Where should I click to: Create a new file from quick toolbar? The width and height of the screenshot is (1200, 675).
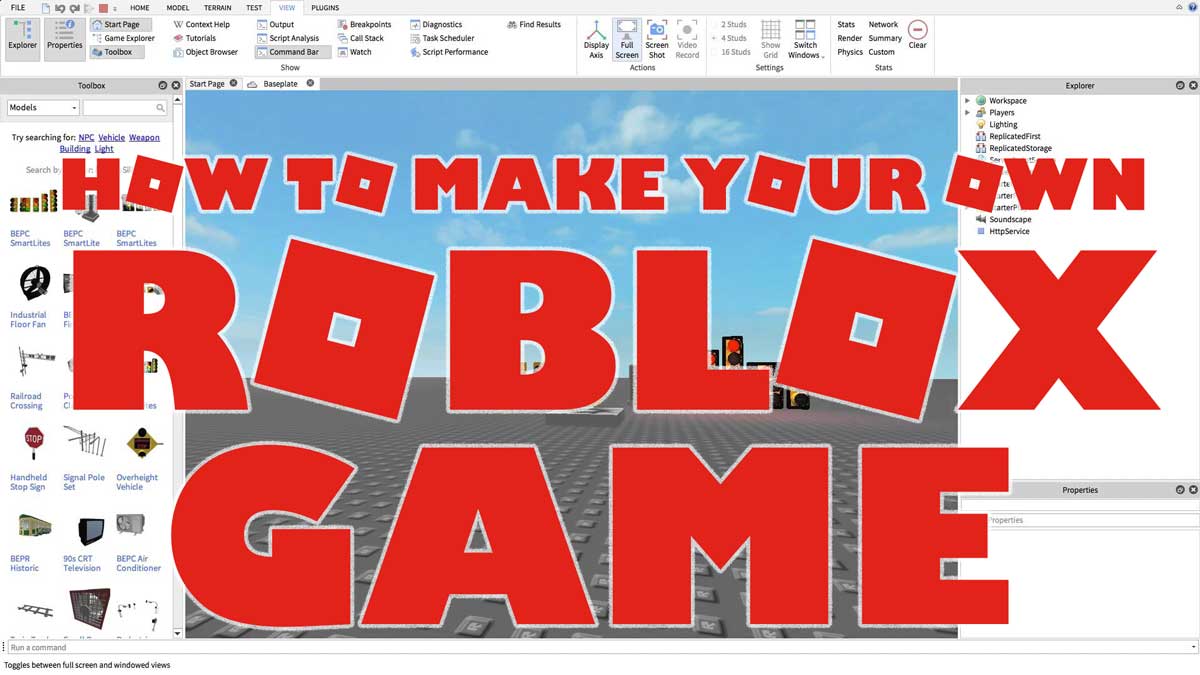coord(47,8)
